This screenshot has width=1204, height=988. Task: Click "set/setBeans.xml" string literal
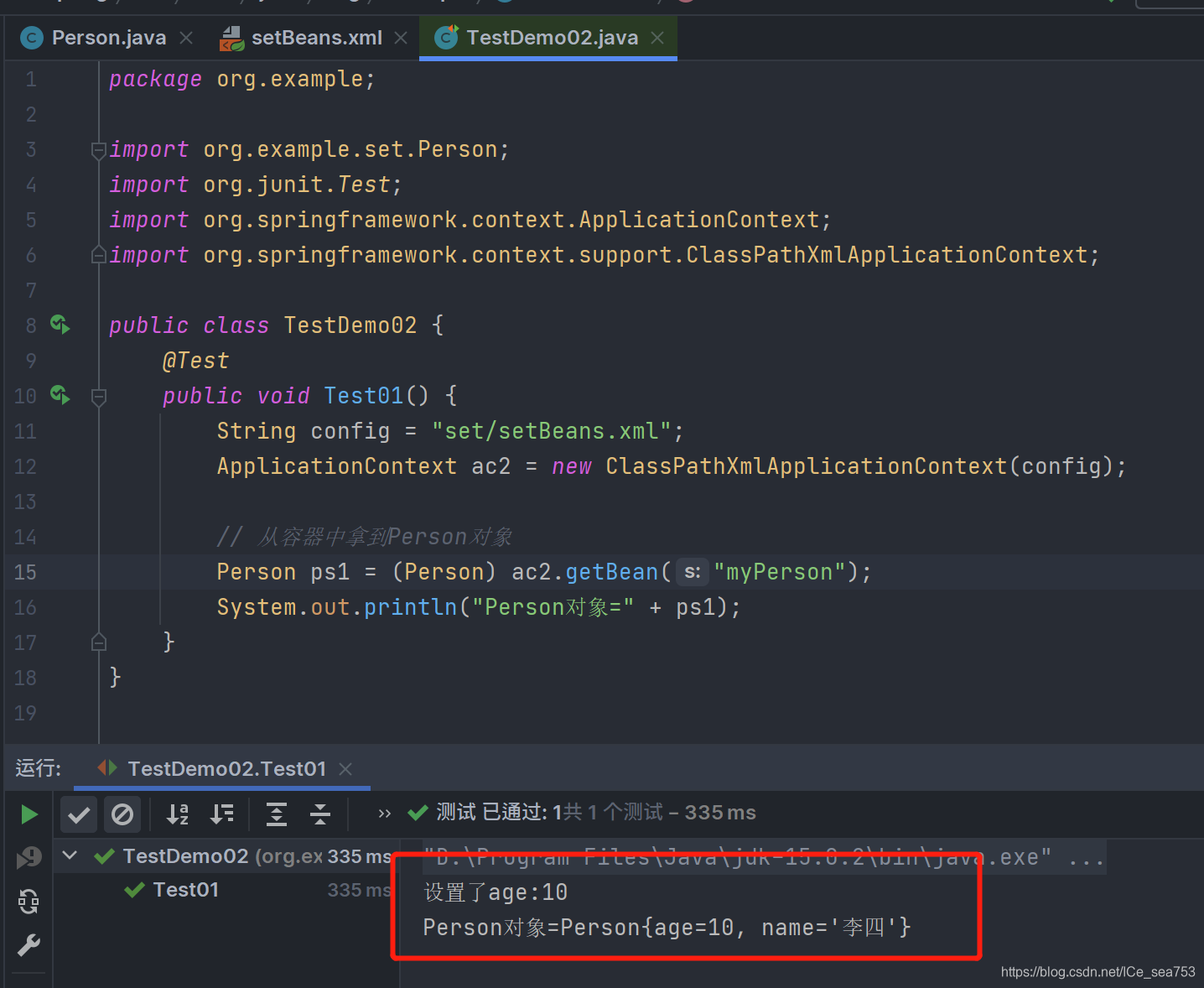552,431
